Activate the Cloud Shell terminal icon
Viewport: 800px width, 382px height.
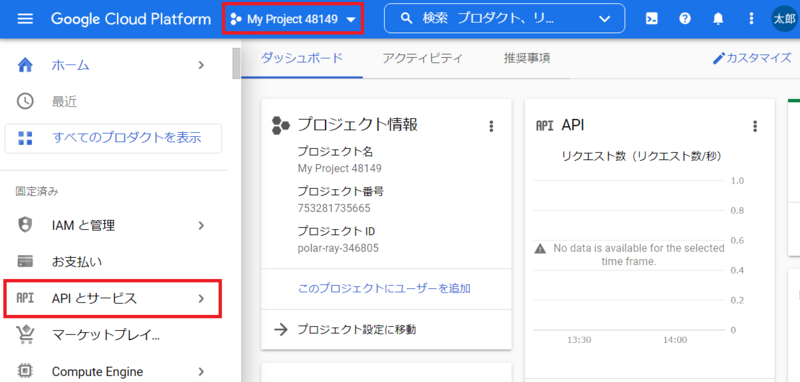coord(651,19)
